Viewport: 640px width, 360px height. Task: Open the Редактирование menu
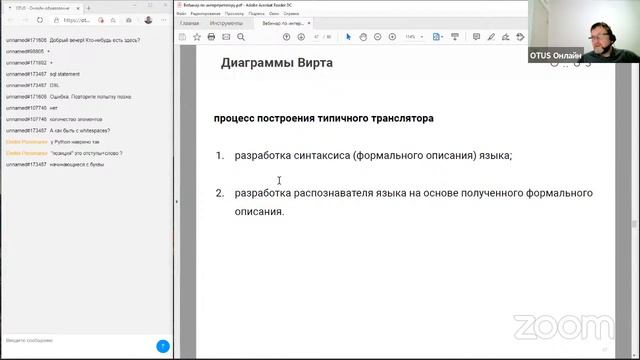(x=205, y=13)
